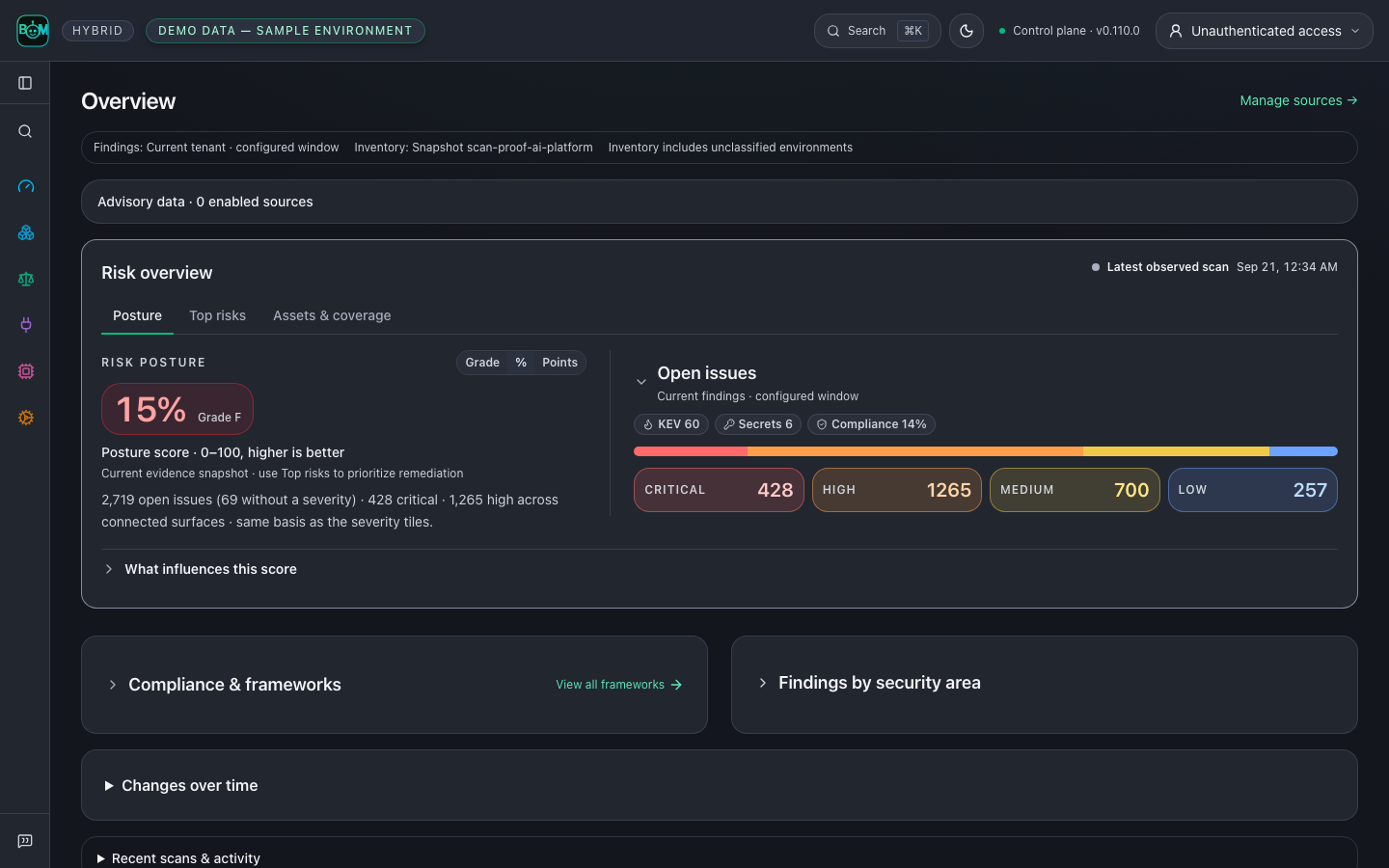1389x868 pixels.
Task: Open the High 1265 severity tile
Action: pos(897,490)
